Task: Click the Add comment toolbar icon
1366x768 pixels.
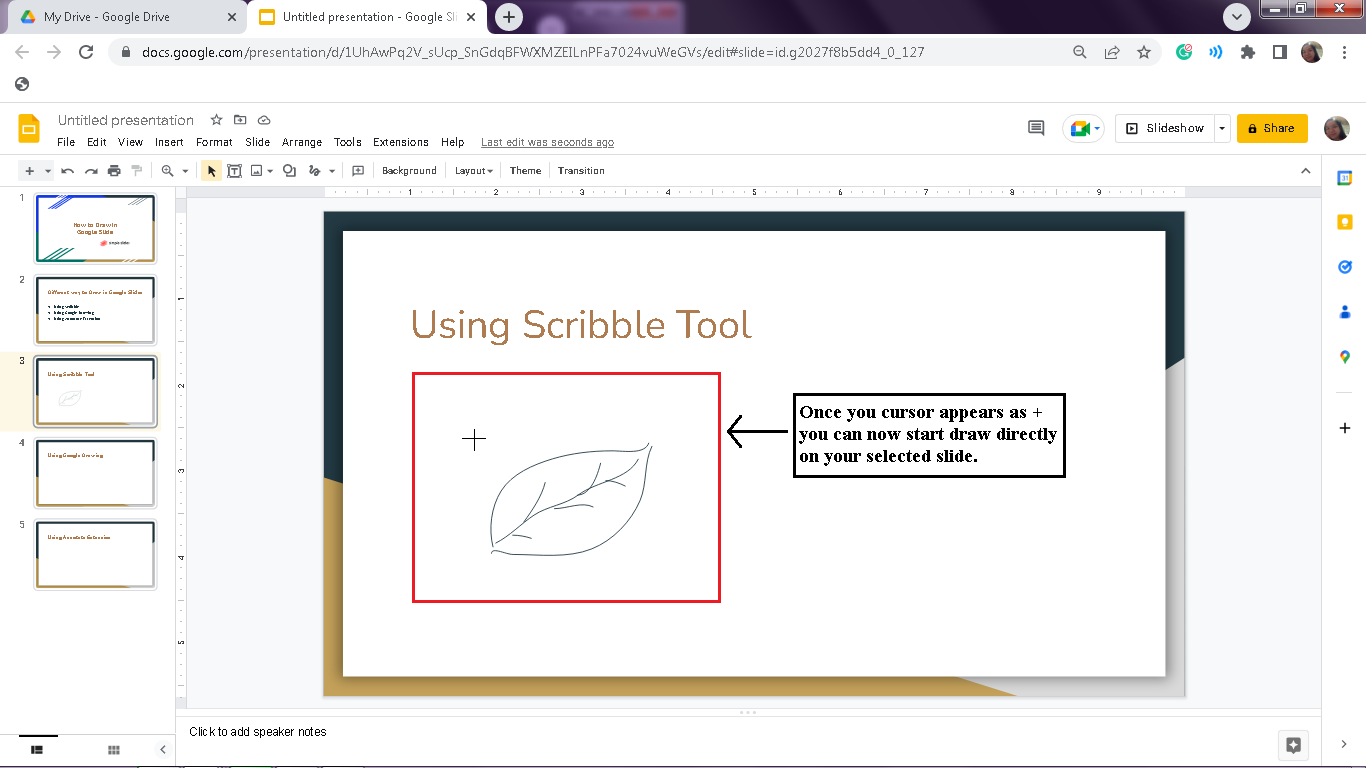Action: (358, 171)
